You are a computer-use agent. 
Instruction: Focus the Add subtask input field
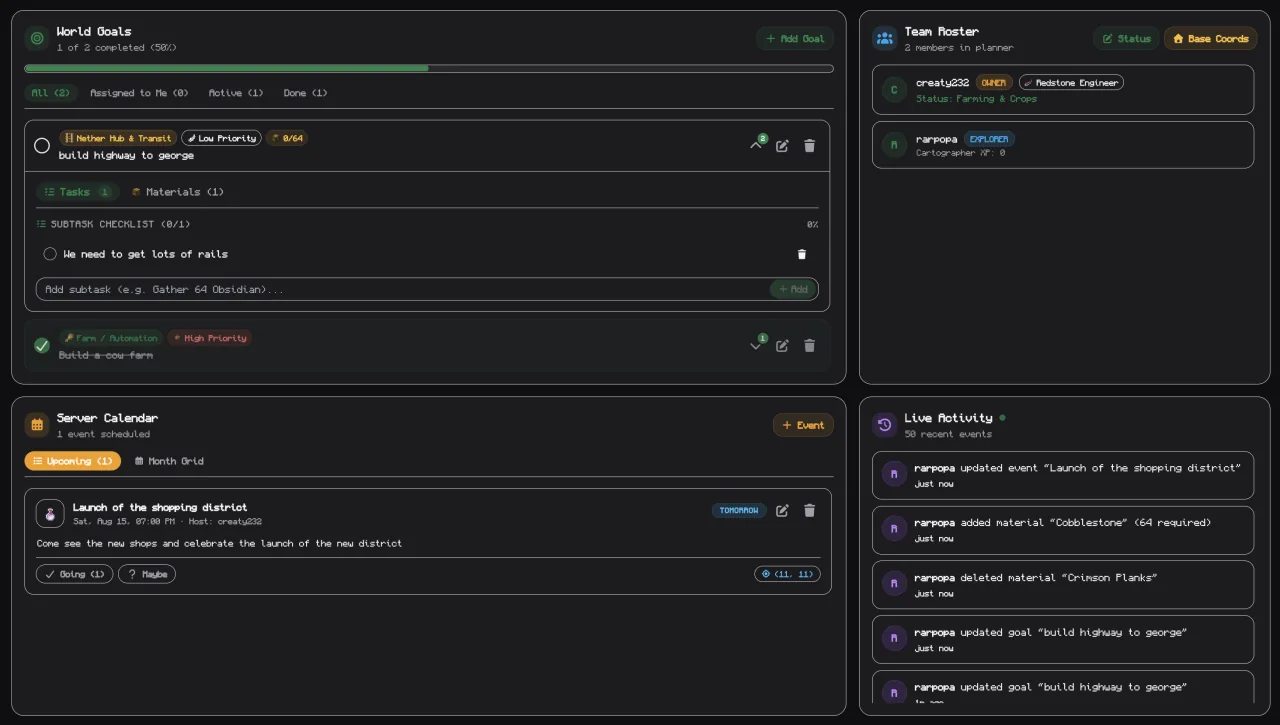[427, 289]
